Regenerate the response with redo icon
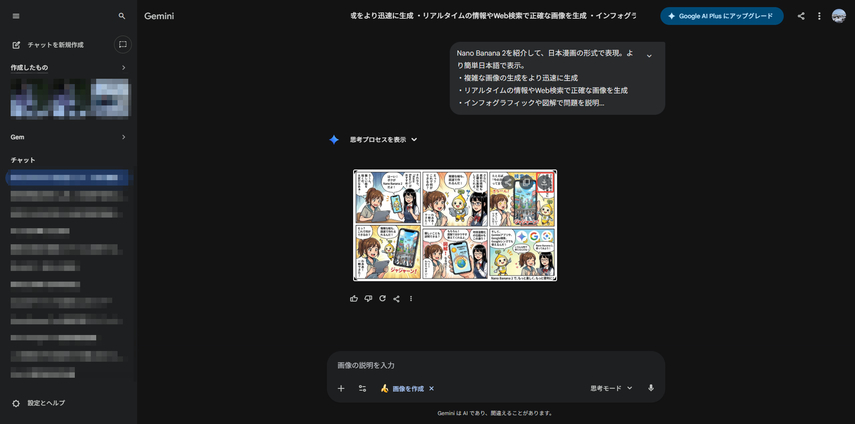The image size is (855, 424). [382, 299]
